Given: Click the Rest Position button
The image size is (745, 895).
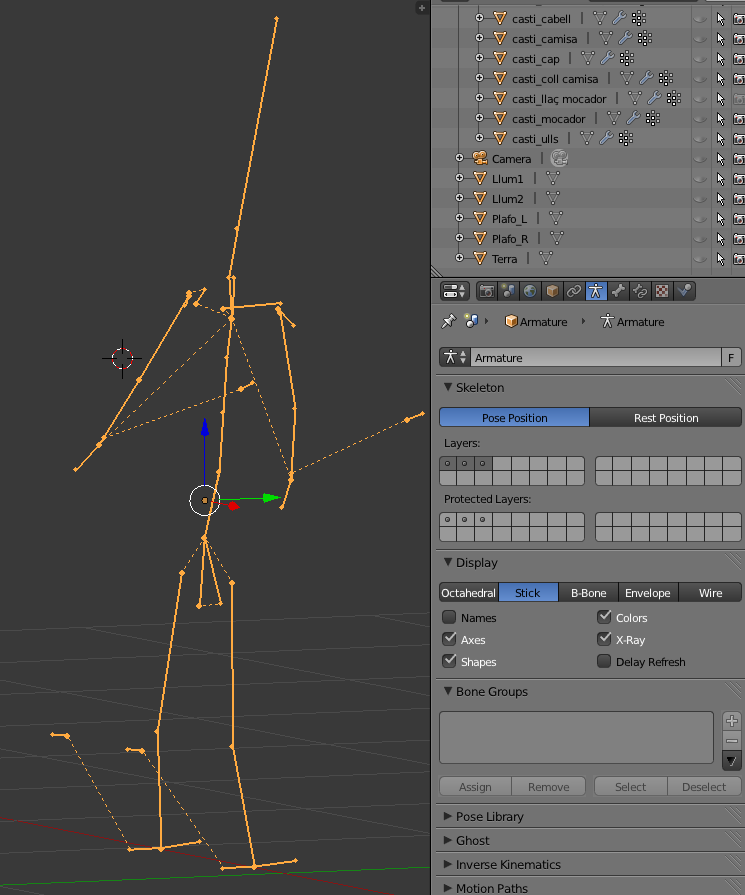Looking at the screenshot, I should coord(665,417).
